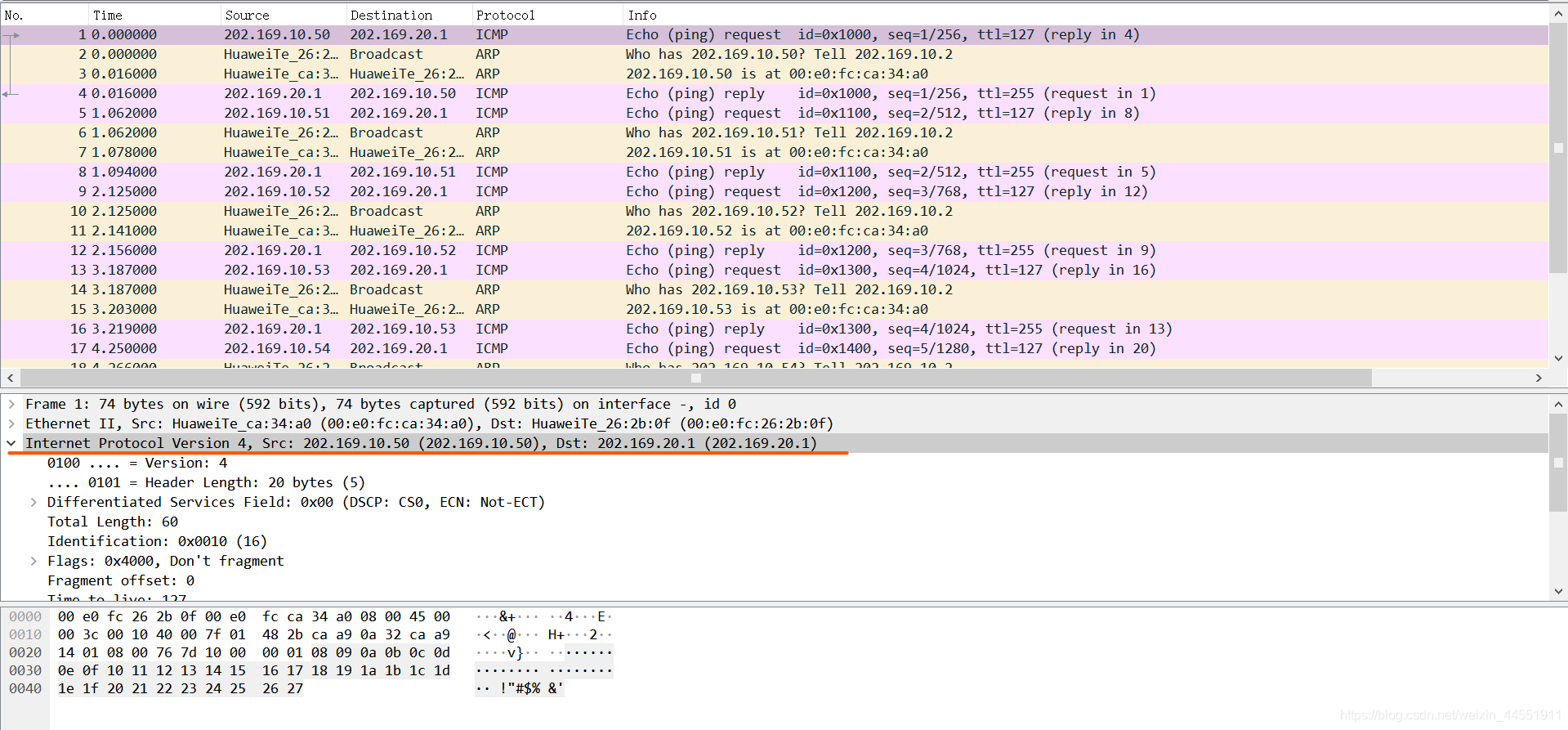The width and height of the screenshot is (1568, 730).
Task: Expand the Frame 1 details row
Action: [x=11, y=404]
